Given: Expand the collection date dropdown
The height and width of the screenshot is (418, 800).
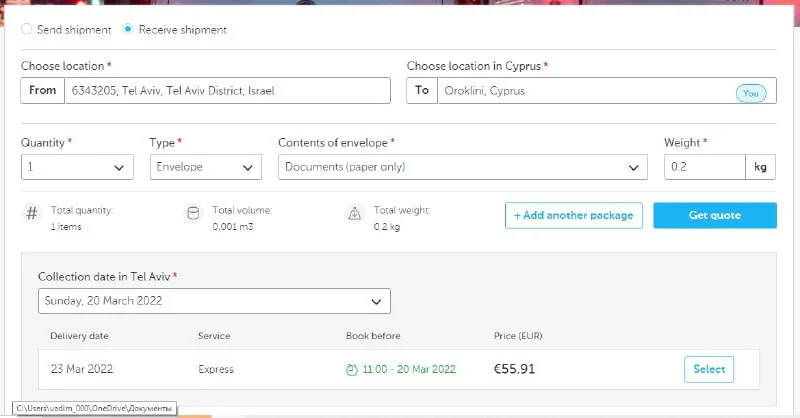Looking at the screenshot, I should pyautogui.click(x=214, y=300).
